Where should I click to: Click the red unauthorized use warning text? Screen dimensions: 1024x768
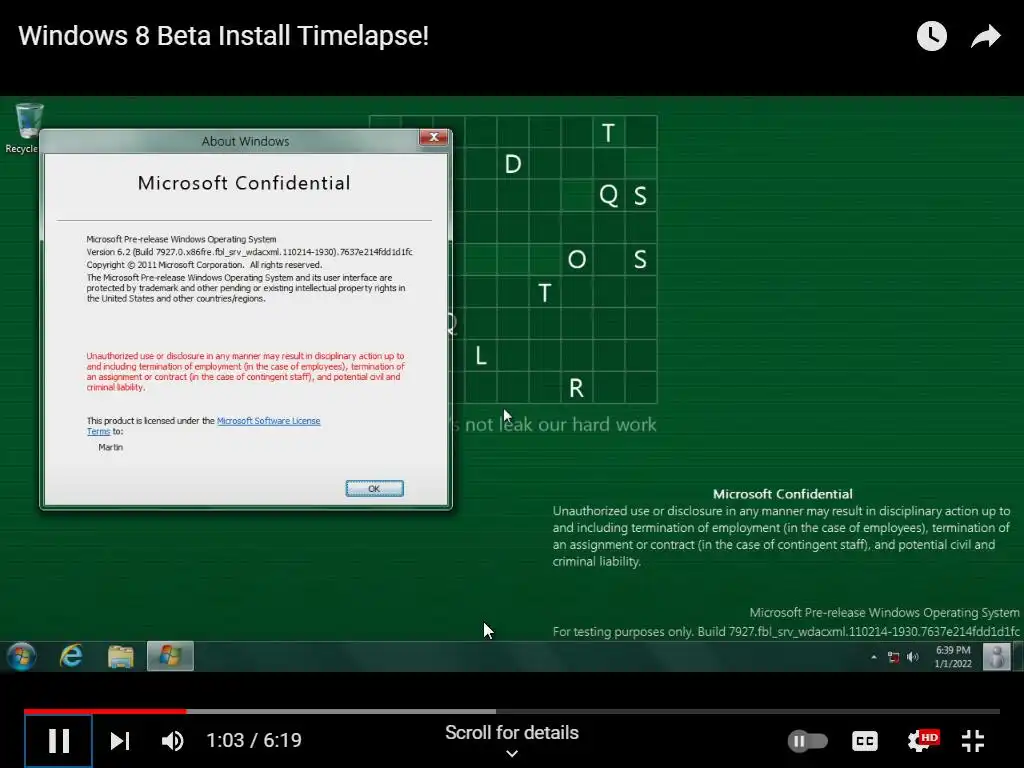point(246,372)
